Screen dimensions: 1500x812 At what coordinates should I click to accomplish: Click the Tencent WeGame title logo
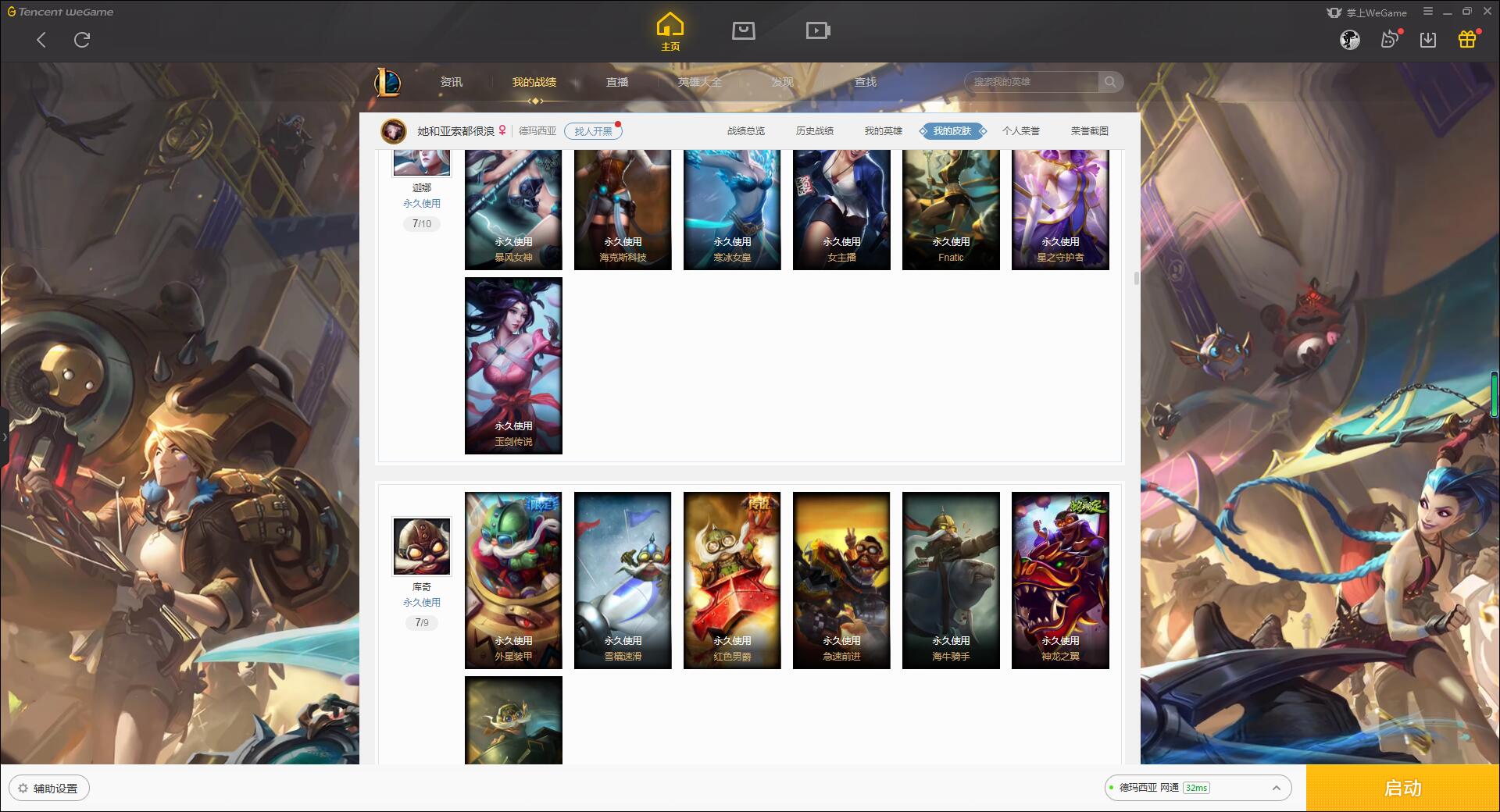(x=60, y=12)
